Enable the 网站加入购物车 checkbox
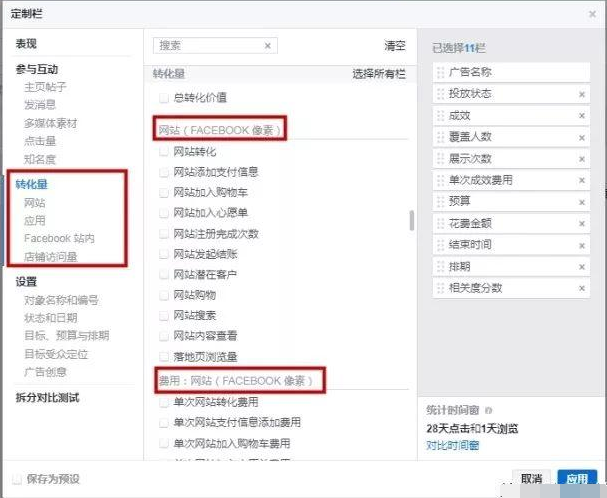The width and height of the screenshot is (607, 498). (165, 192)
